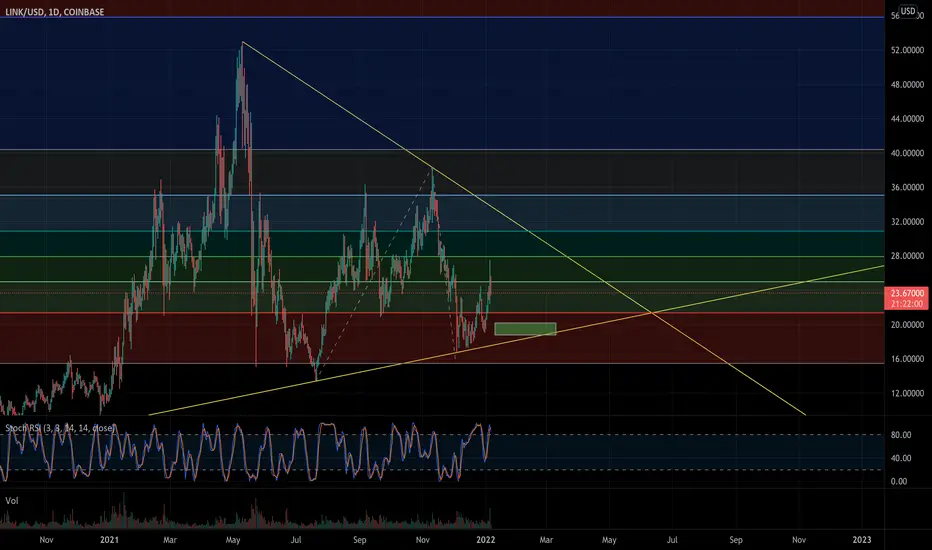Click the 2021 label on time axis
This screenshot has width=932, height=550.
[109, 540]
